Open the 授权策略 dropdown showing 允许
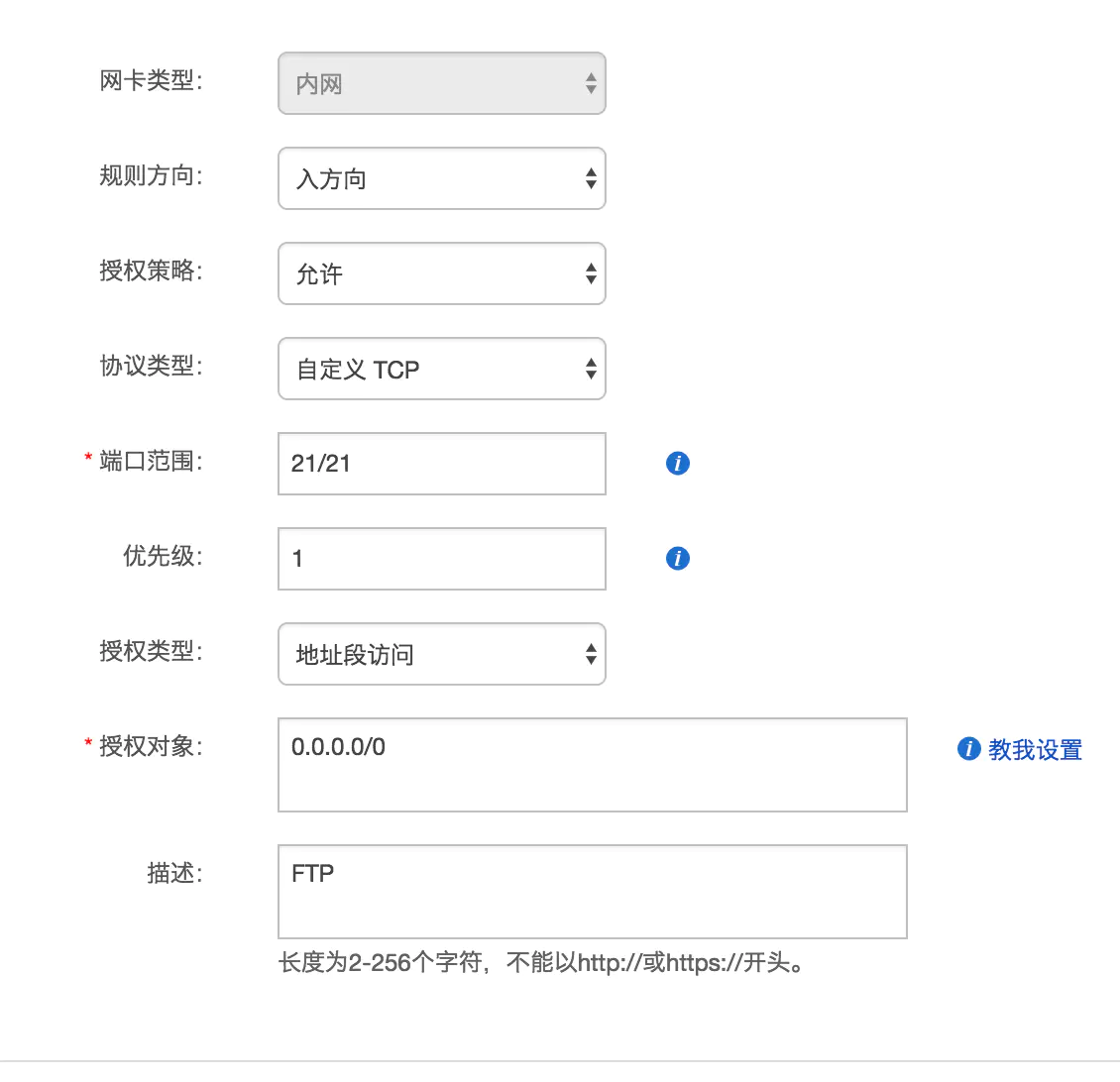Image resolution: width=1120 pixels, height=1082 pixels. (x=441, y=273)
